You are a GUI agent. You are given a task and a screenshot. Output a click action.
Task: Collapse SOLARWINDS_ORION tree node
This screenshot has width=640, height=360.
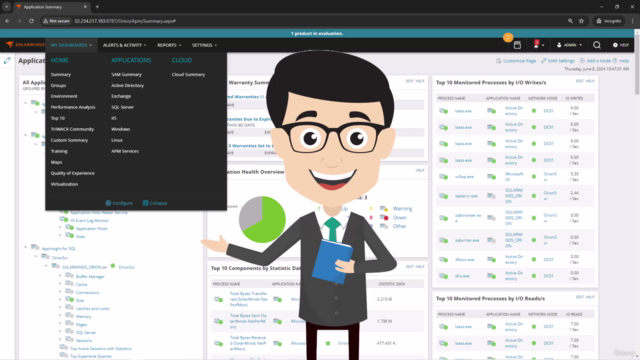46,266
